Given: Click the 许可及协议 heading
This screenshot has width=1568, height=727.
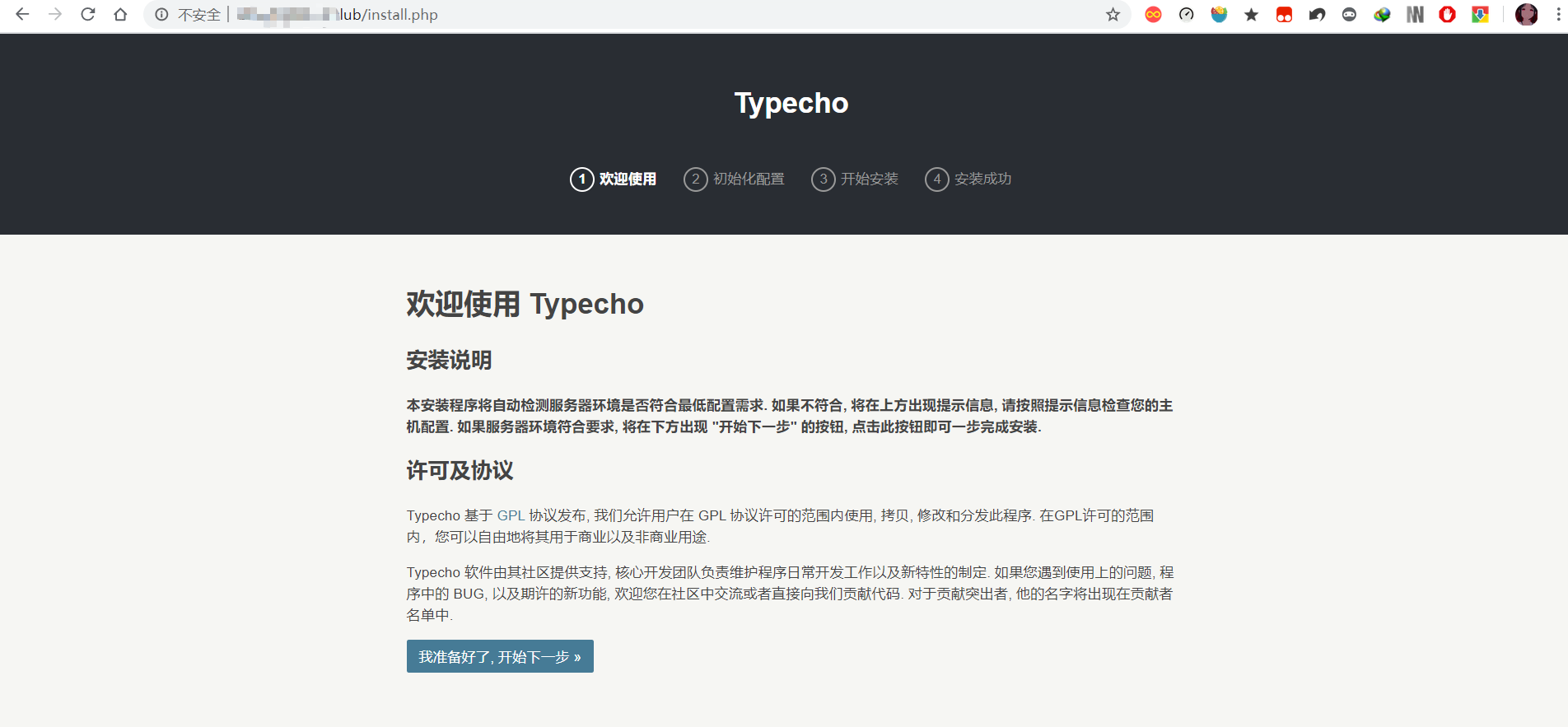Looking at the screenshot, I should pos(460,470).
